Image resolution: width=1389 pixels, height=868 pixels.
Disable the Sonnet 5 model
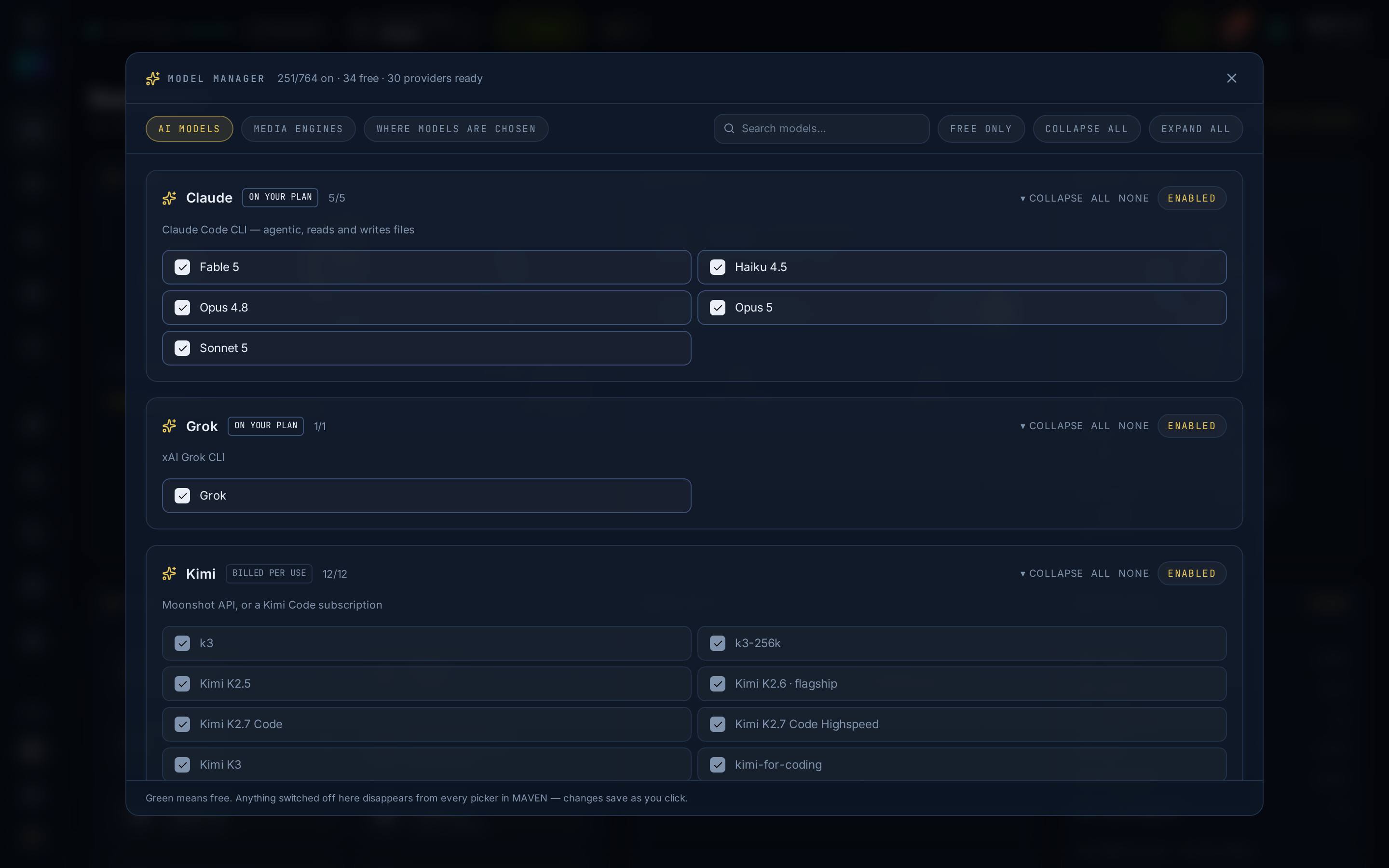click(x=182, y=349)
